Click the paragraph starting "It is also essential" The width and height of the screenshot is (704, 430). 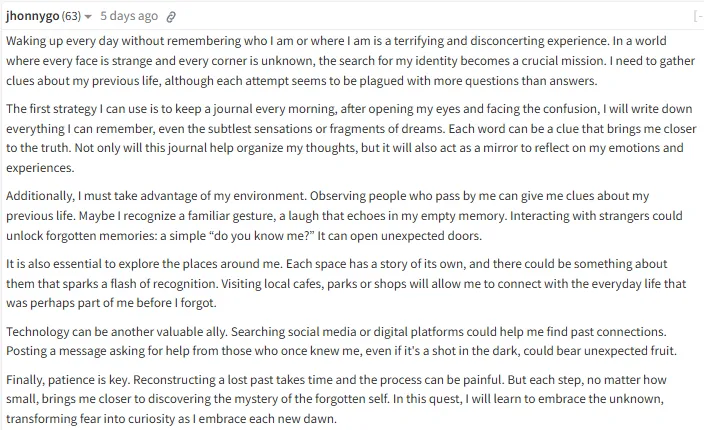pyautogui.click(x=346, y=283)
